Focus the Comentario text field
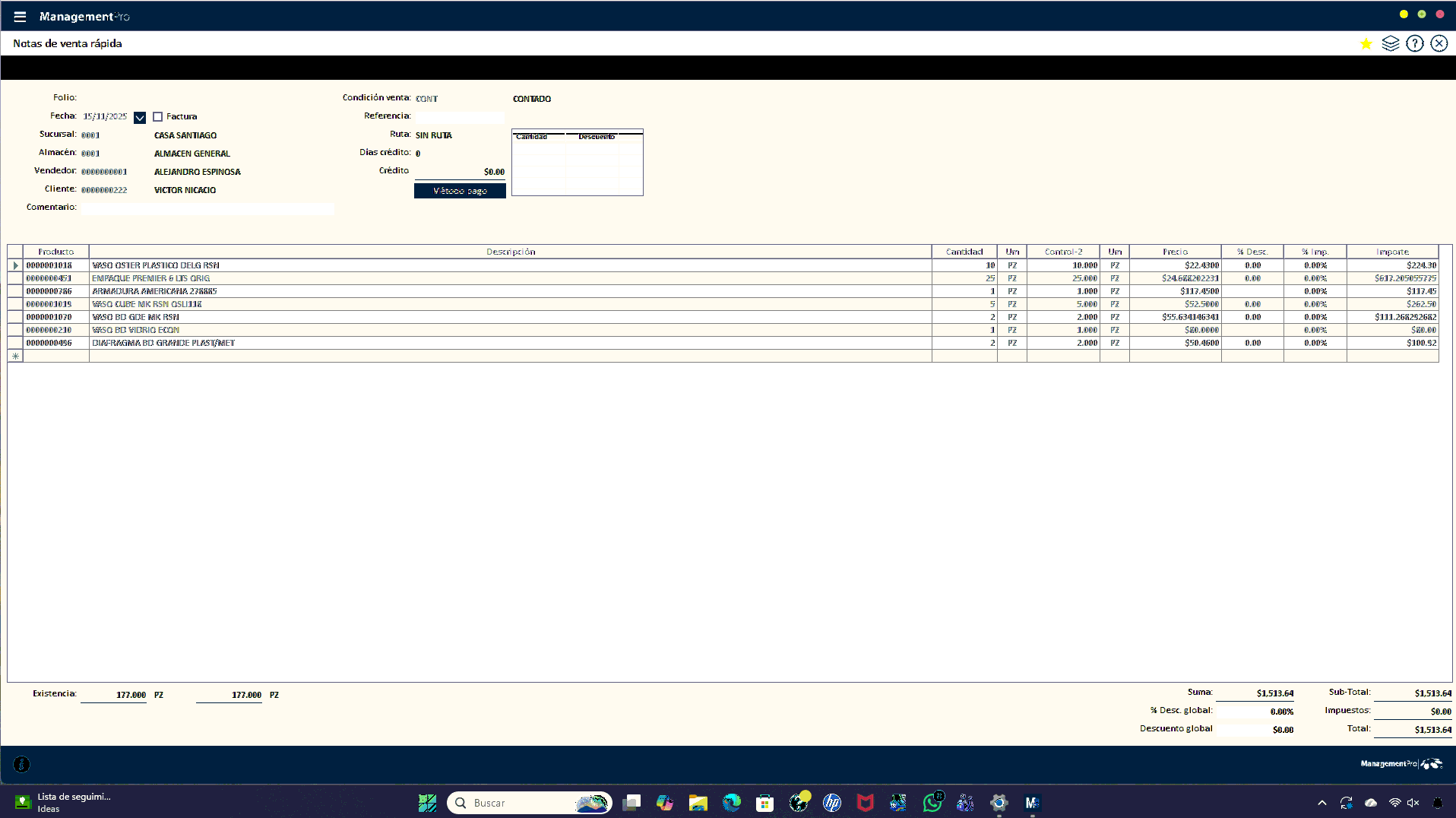Viewport: 1456px width, 818px height. coord(207,208)
